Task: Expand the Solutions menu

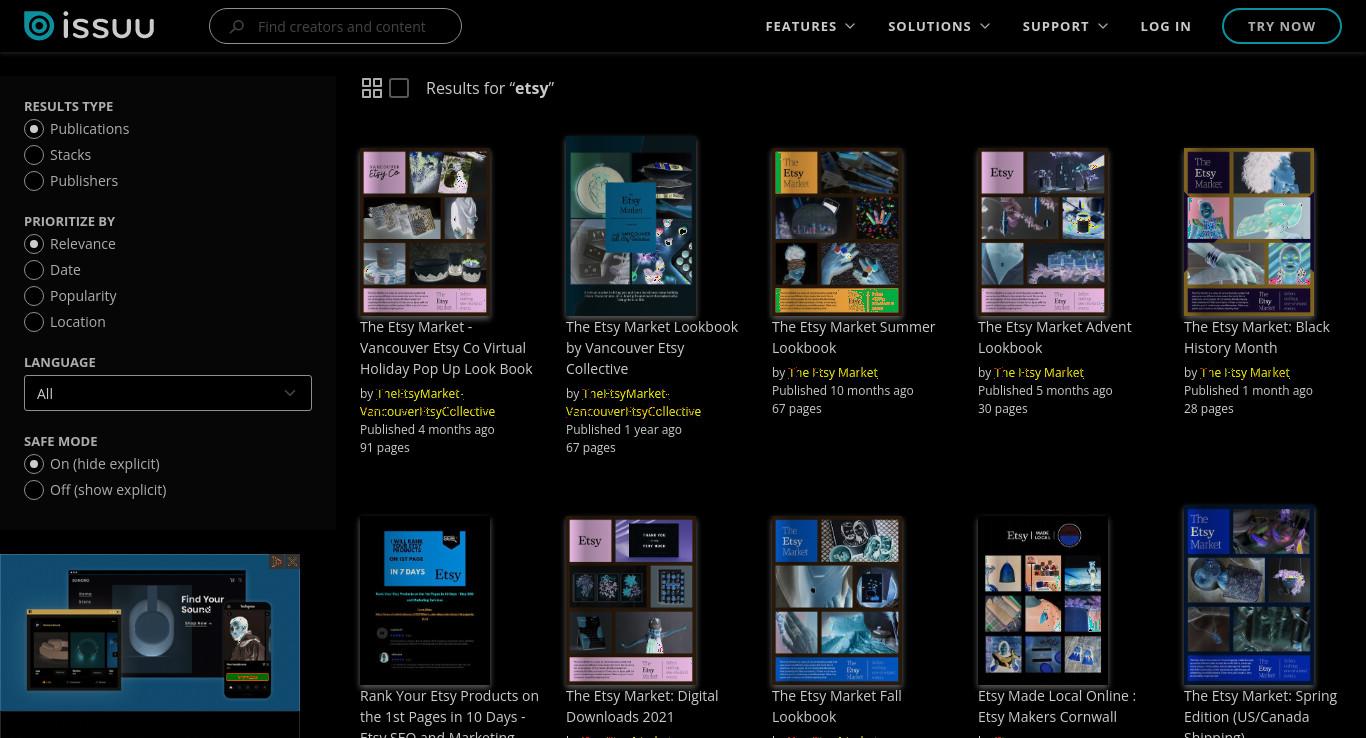Action: tap(939, 26)
